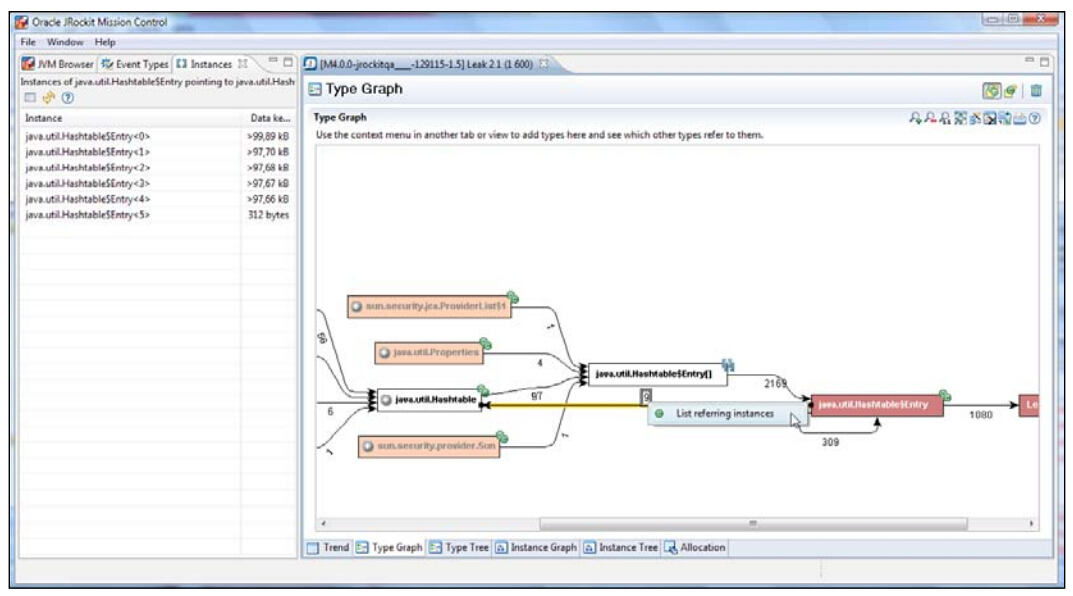Click the help icon in Type Graph toolbar
1073x596 pixels.
[x=1035, y=118]
